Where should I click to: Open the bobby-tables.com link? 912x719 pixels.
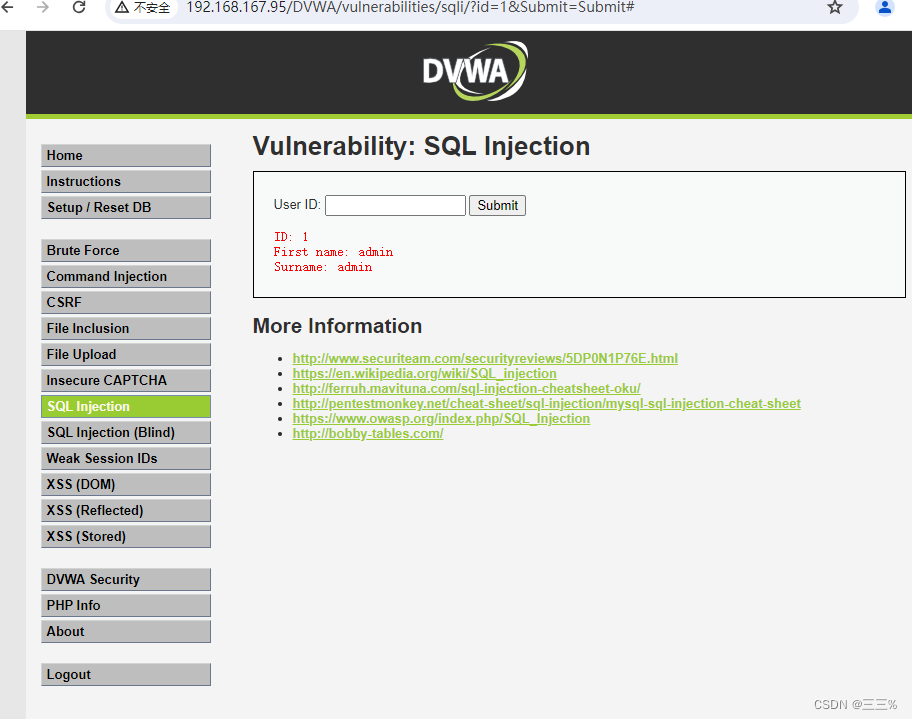(367, 433)
